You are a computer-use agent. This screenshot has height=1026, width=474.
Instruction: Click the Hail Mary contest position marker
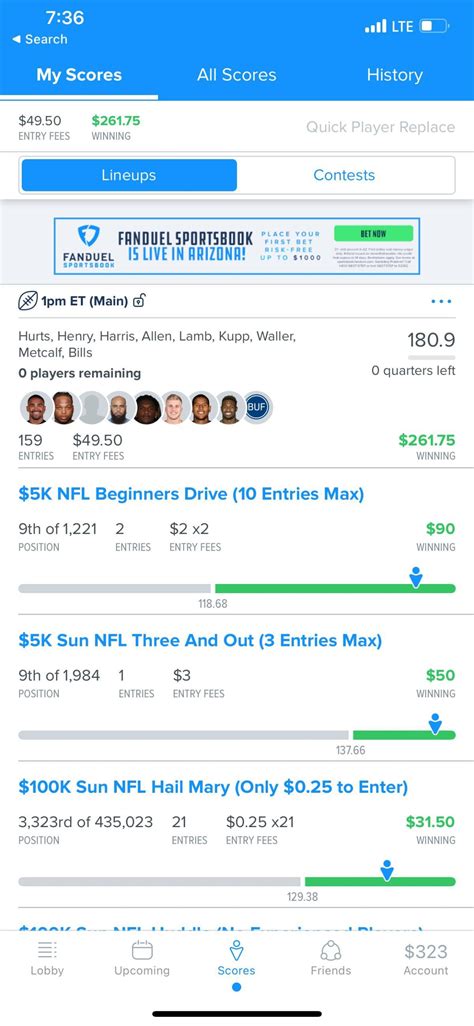click(387, 870)
